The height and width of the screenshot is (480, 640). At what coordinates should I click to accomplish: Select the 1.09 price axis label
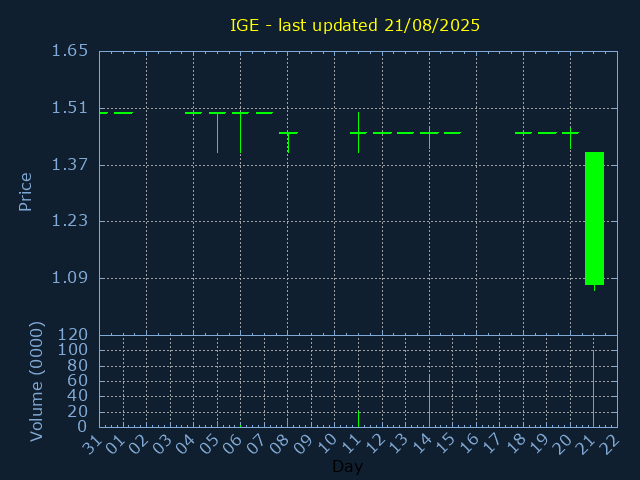click(x=70, y=278)
